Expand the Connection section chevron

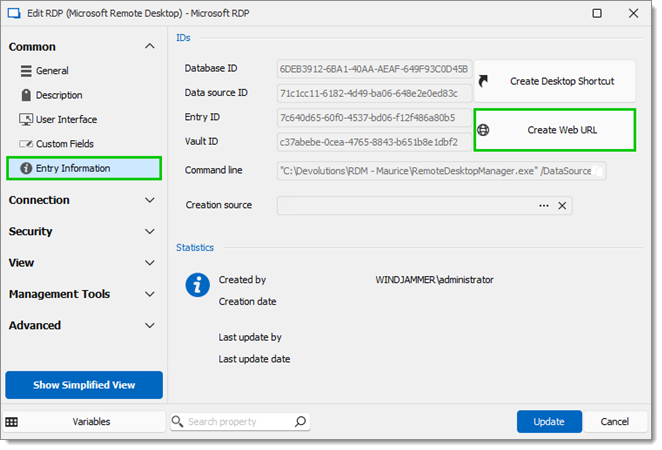150,200
